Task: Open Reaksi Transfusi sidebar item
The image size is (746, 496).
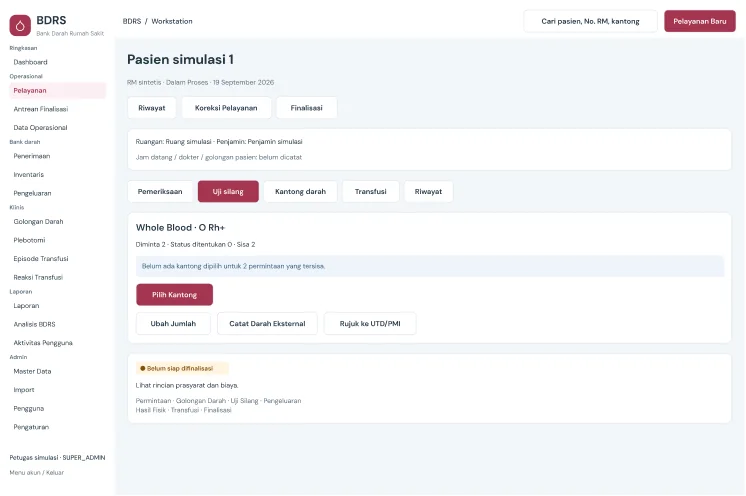Action: point(38,277)
